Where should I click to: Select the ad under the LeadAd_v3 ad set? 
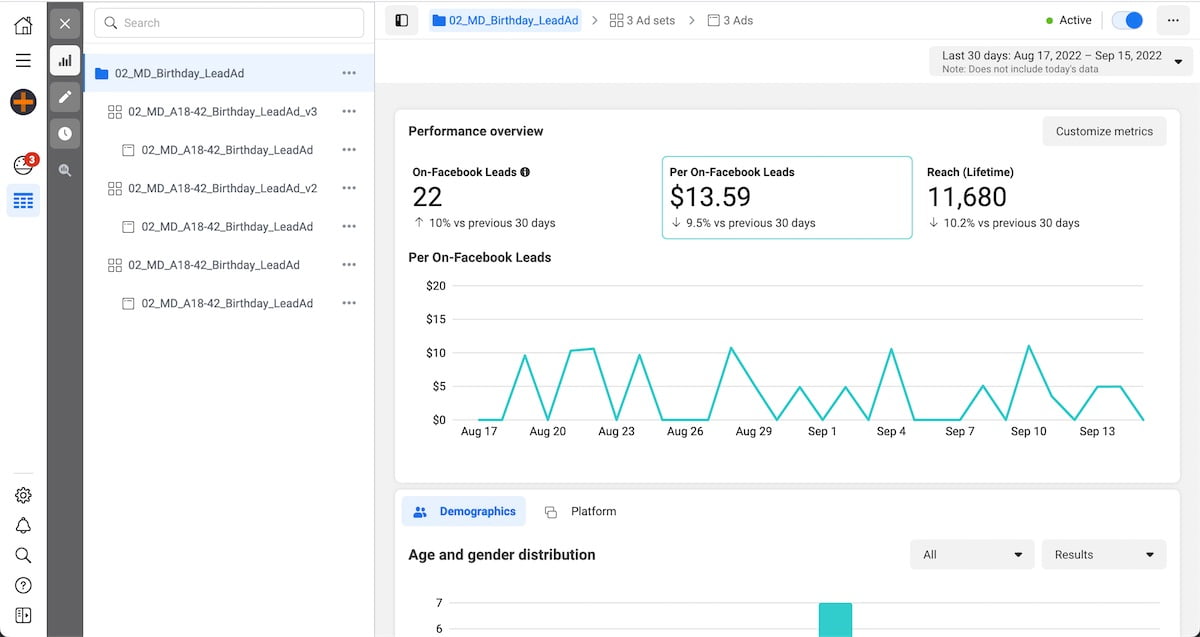(227, 150)
